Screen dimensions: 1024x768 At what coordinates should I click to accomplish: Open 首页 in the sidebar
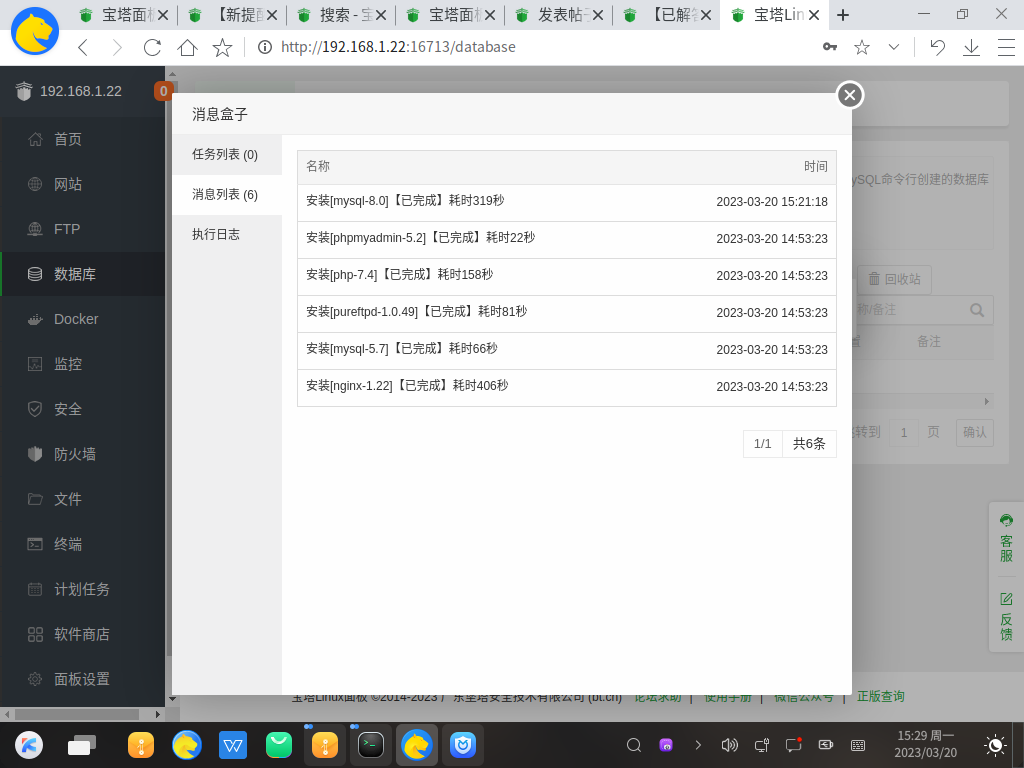[83, 139]
